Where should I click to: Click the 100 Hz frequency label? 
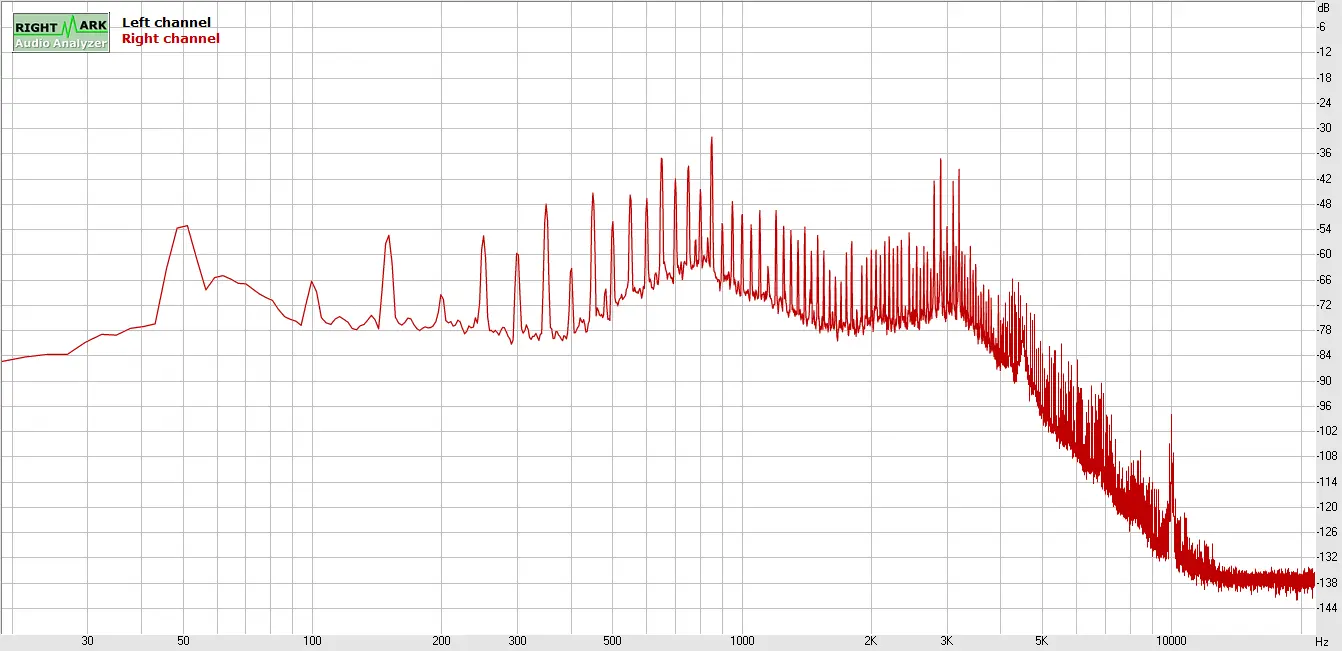pyautogui.click(x=312, y=642)
